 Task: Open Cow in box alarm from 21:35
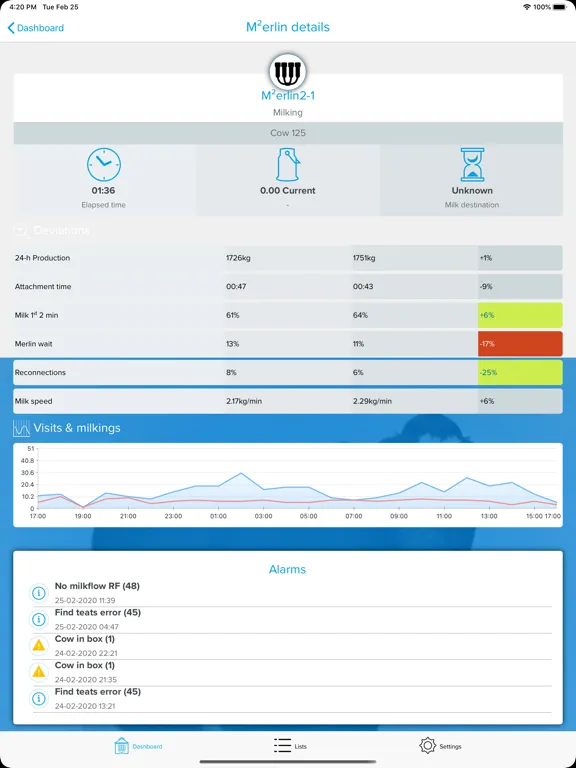click(290, 672)
